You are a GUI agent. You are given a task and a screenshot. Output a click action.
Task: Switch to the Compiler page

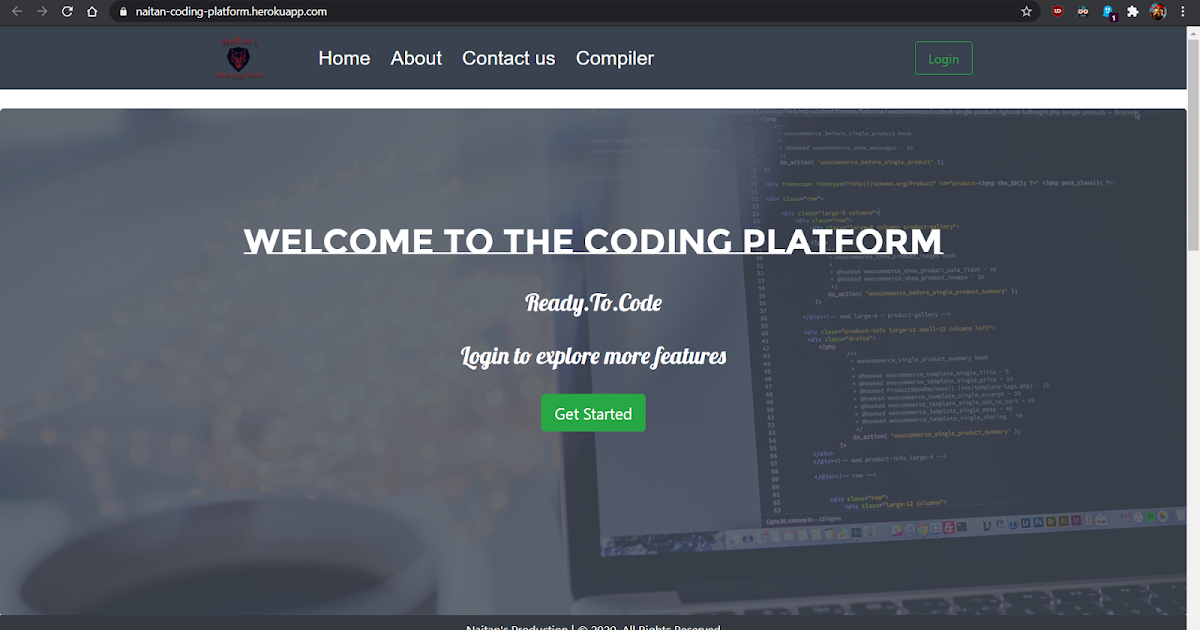614,58
